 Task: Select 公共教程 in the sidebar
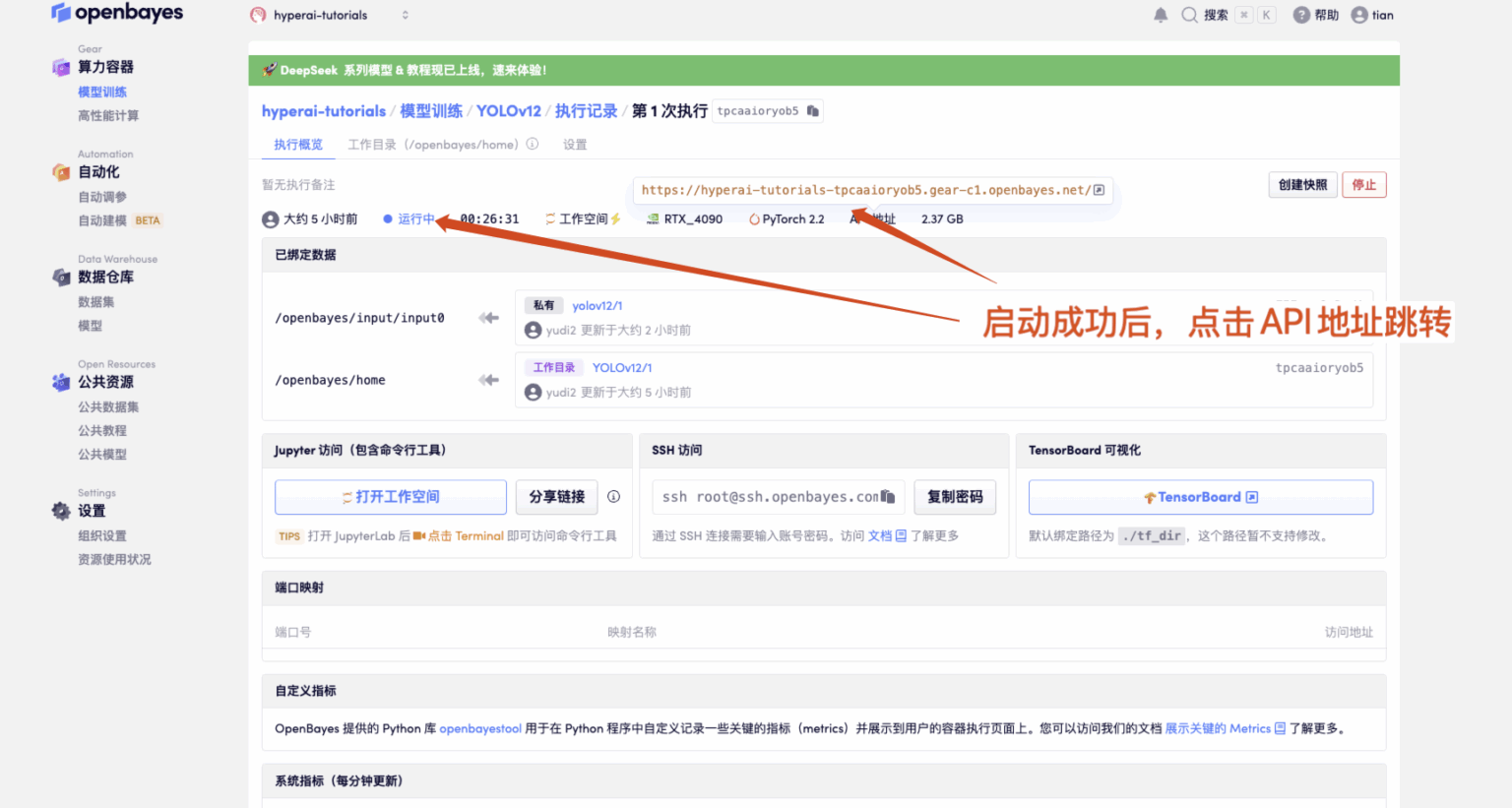pyautogui.click(x=102, y=430)
